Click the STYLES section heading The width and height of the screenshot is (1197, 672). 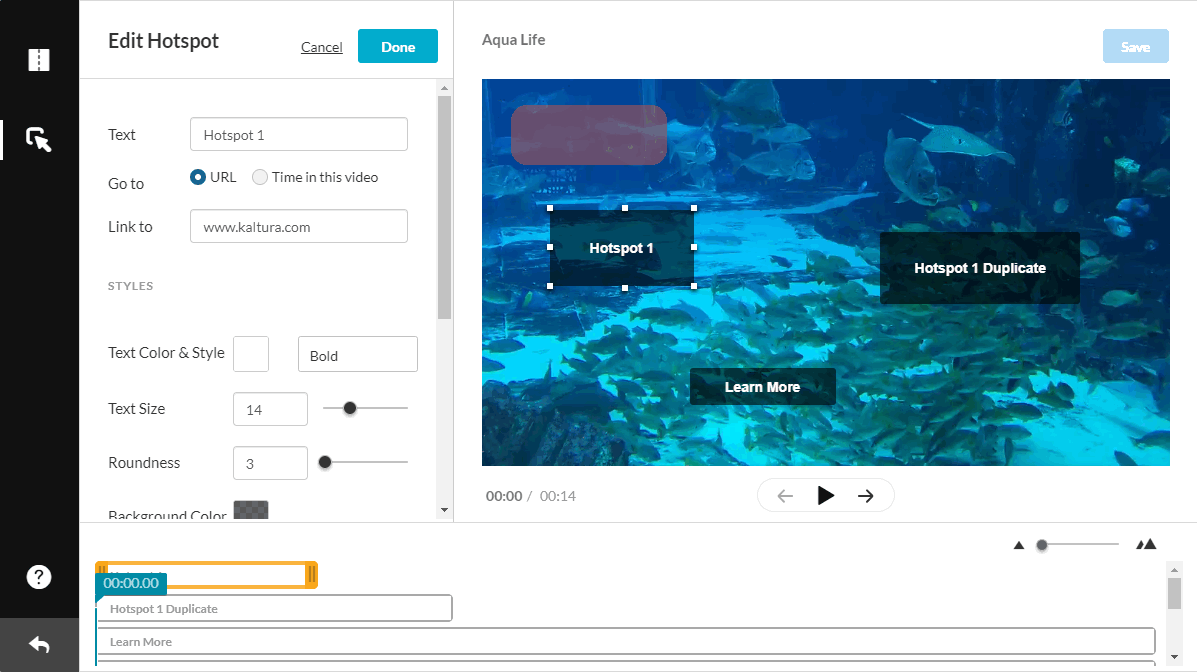(x=131, y=286)
